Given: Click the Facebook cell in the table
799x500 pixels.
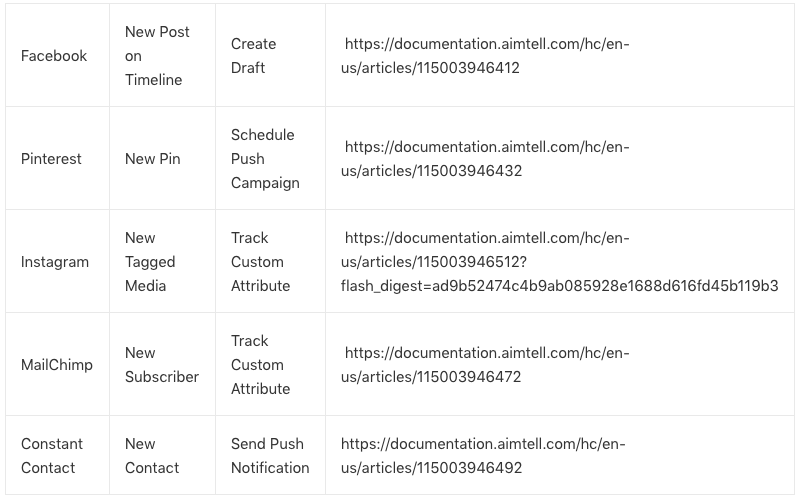Looking at the screenshot, I should 54,56.
